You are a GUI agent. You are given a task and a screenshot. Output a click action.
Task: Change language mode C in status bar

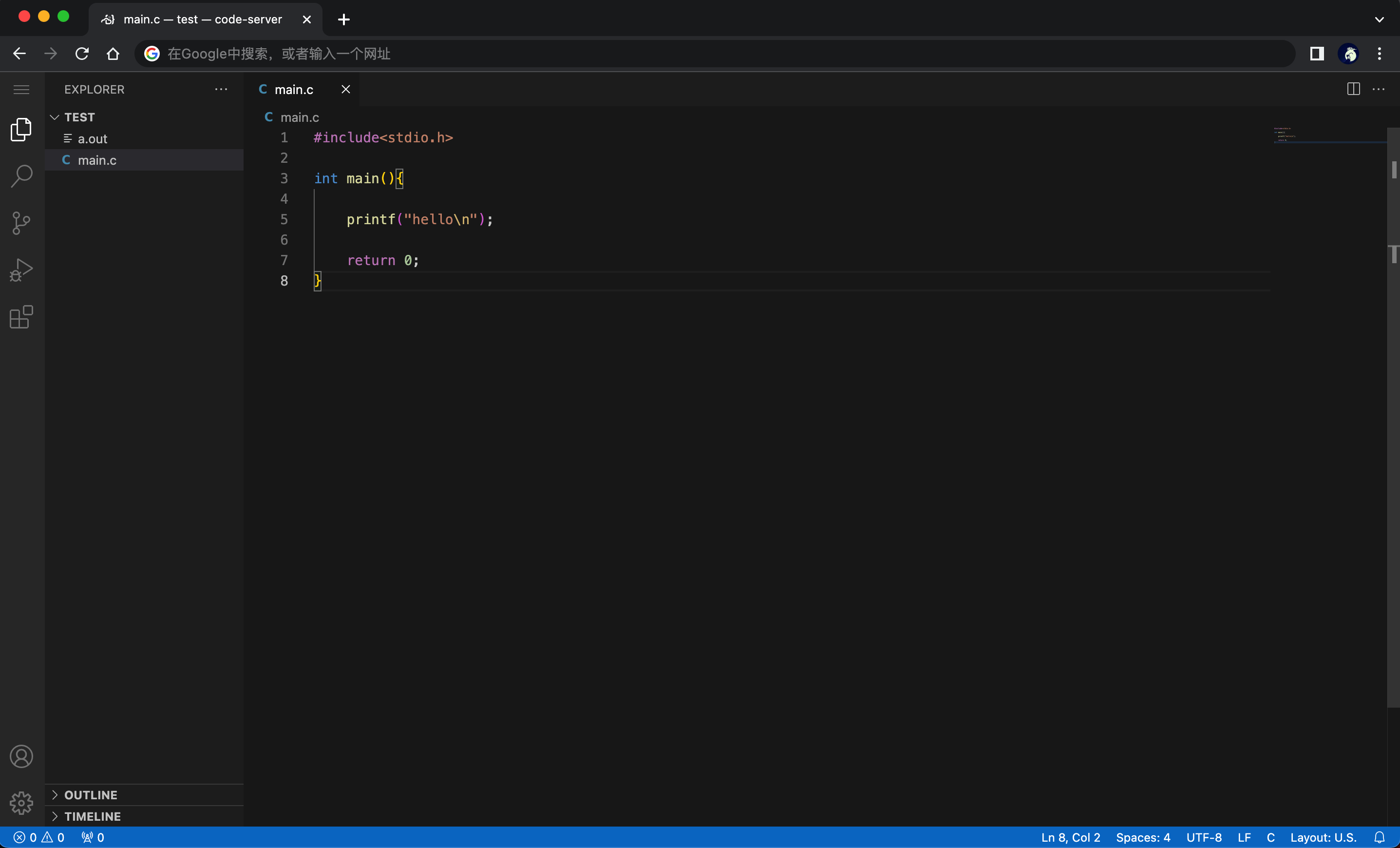click(1270, 837)
